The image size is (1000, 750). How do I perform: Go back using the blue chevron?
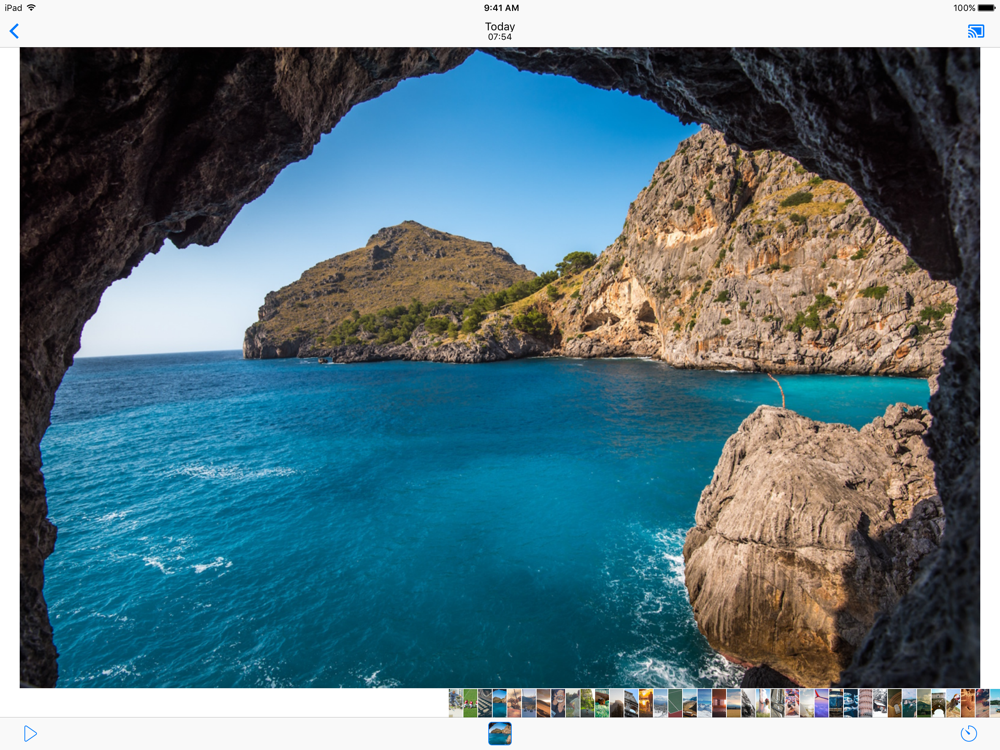coord(14,31)
